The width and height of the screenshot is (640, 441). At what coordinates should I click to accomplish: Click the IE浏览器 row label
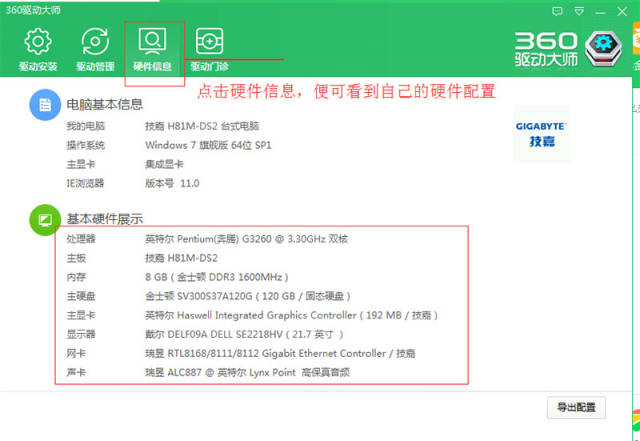[x=85, y=183]
